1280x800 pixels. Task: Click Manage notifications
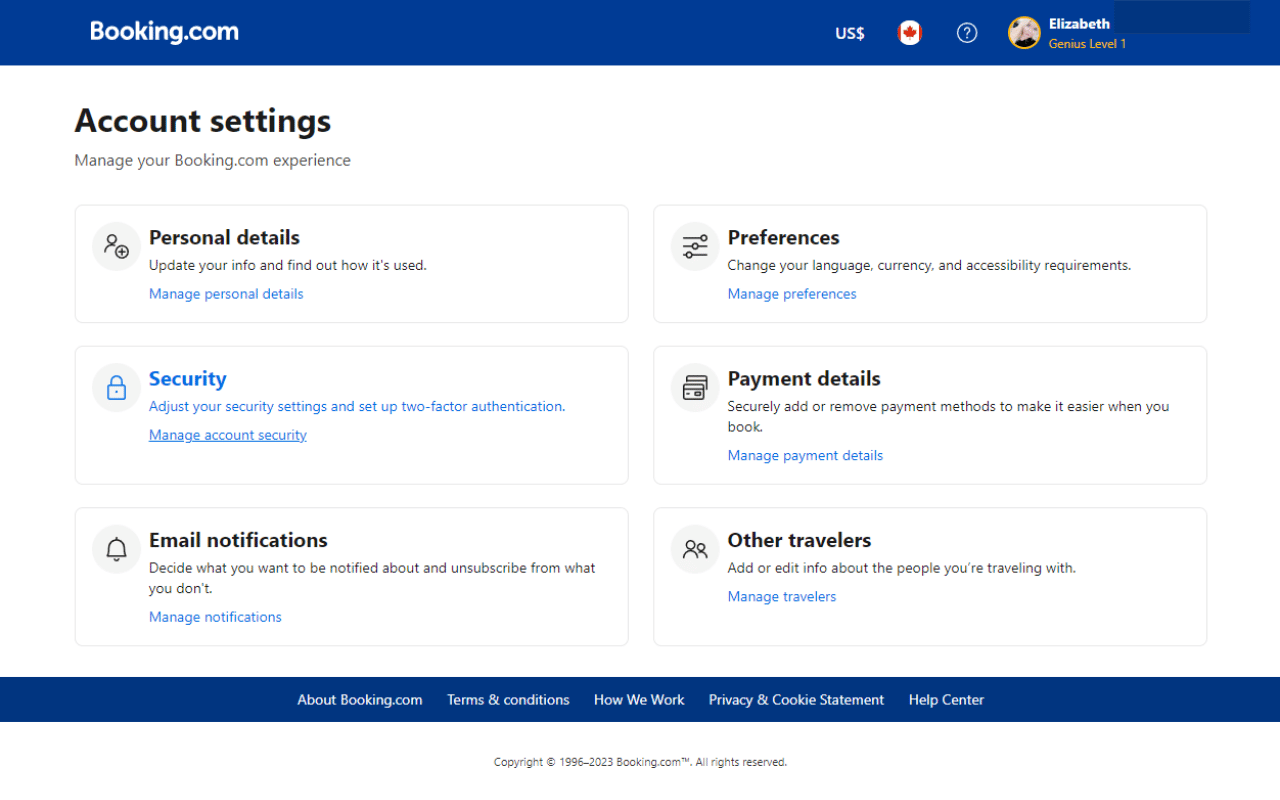pyautogui.click(x=215, y=616)
